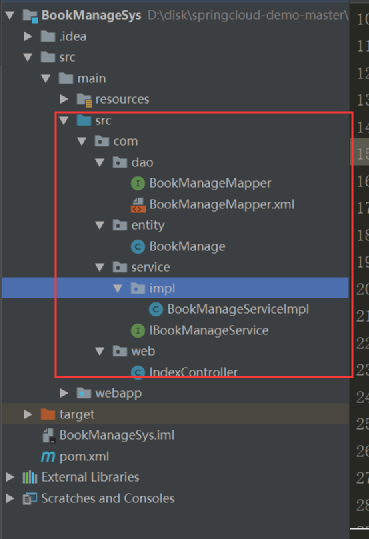Expand the External Libraries arrow
Screen dimensions: 369x539
[10, 477]
